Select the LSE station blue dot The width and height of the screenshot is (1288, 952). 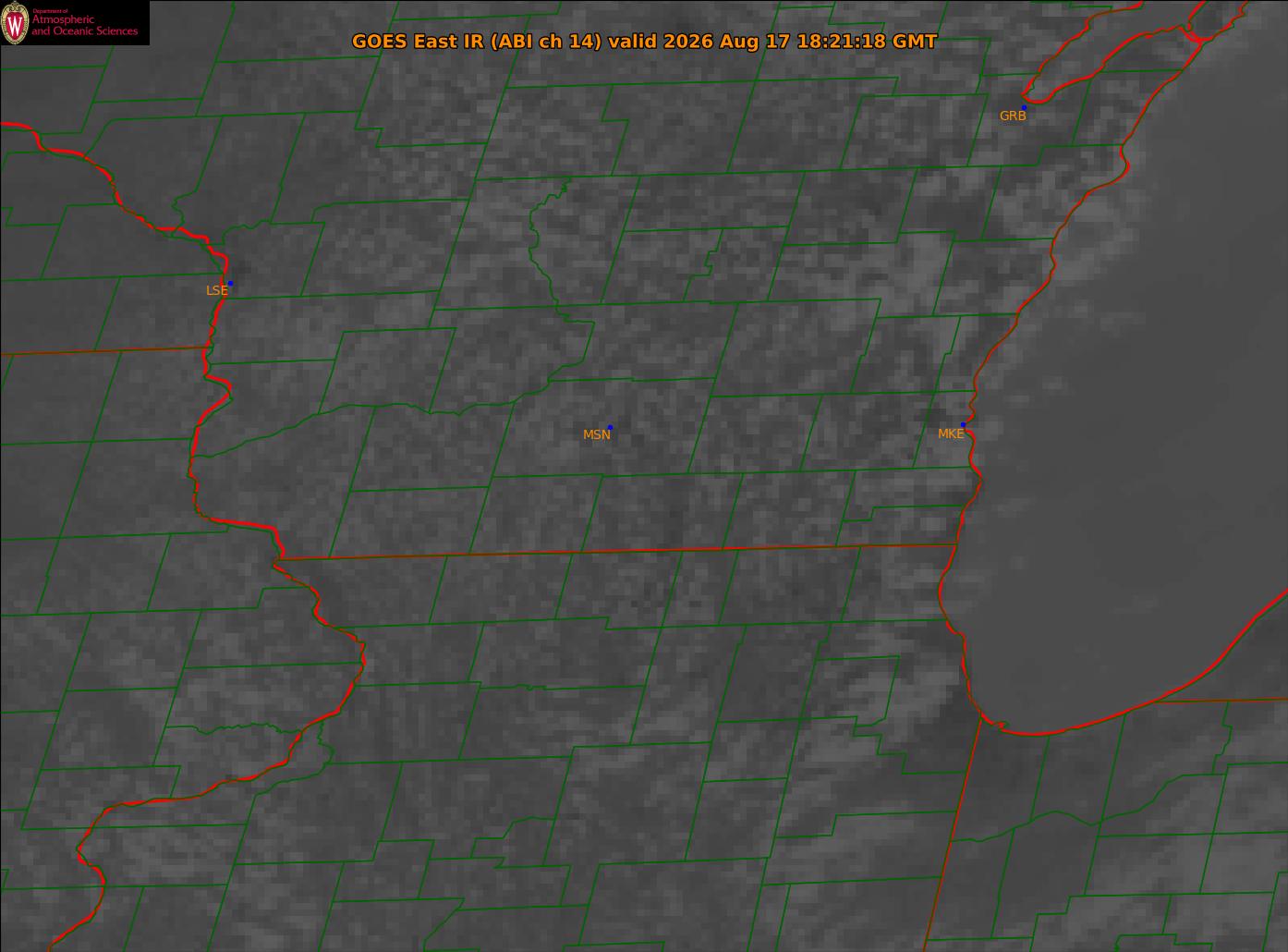(x=230, y=283)
